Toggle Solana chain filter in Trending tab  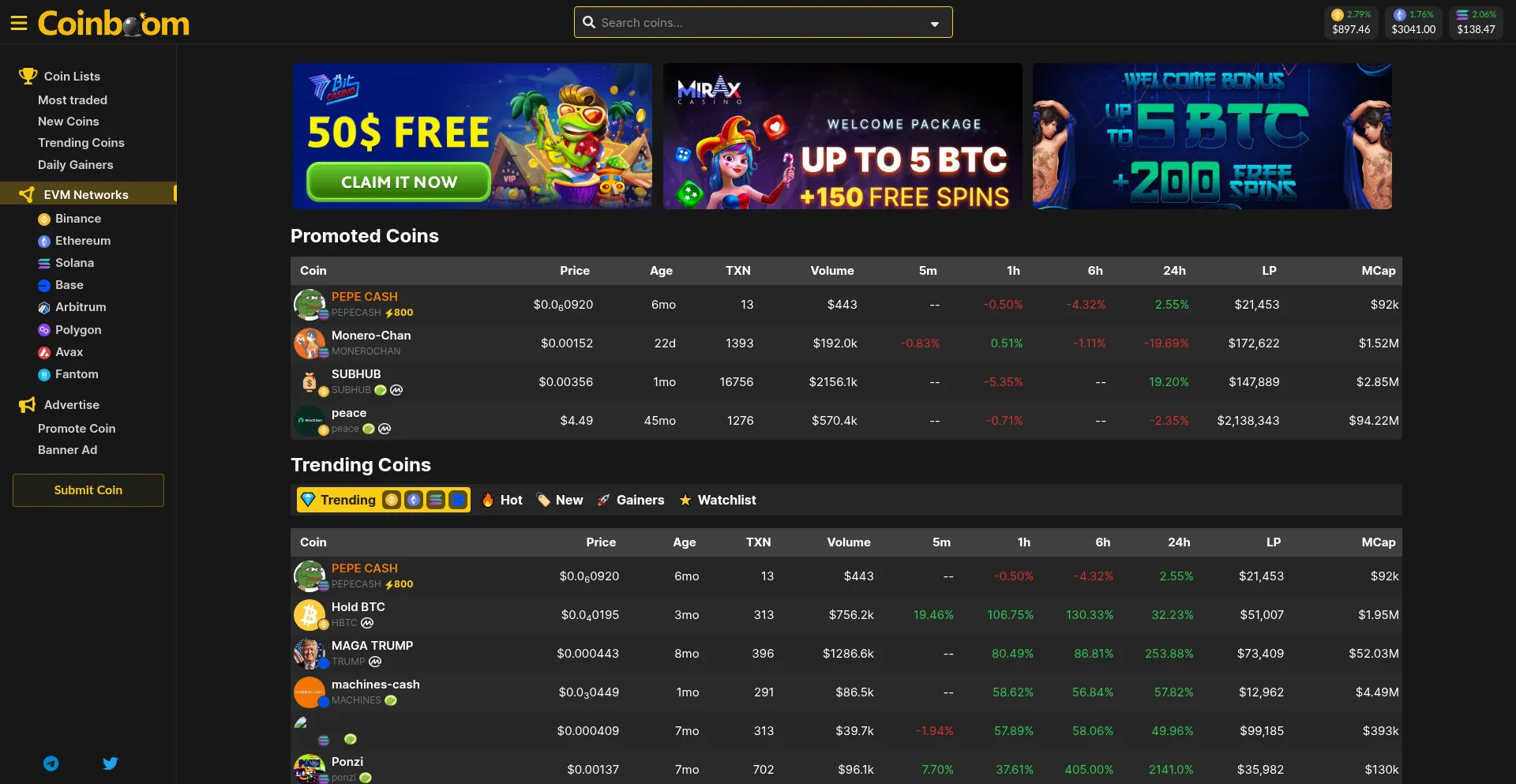pos(436,500)
